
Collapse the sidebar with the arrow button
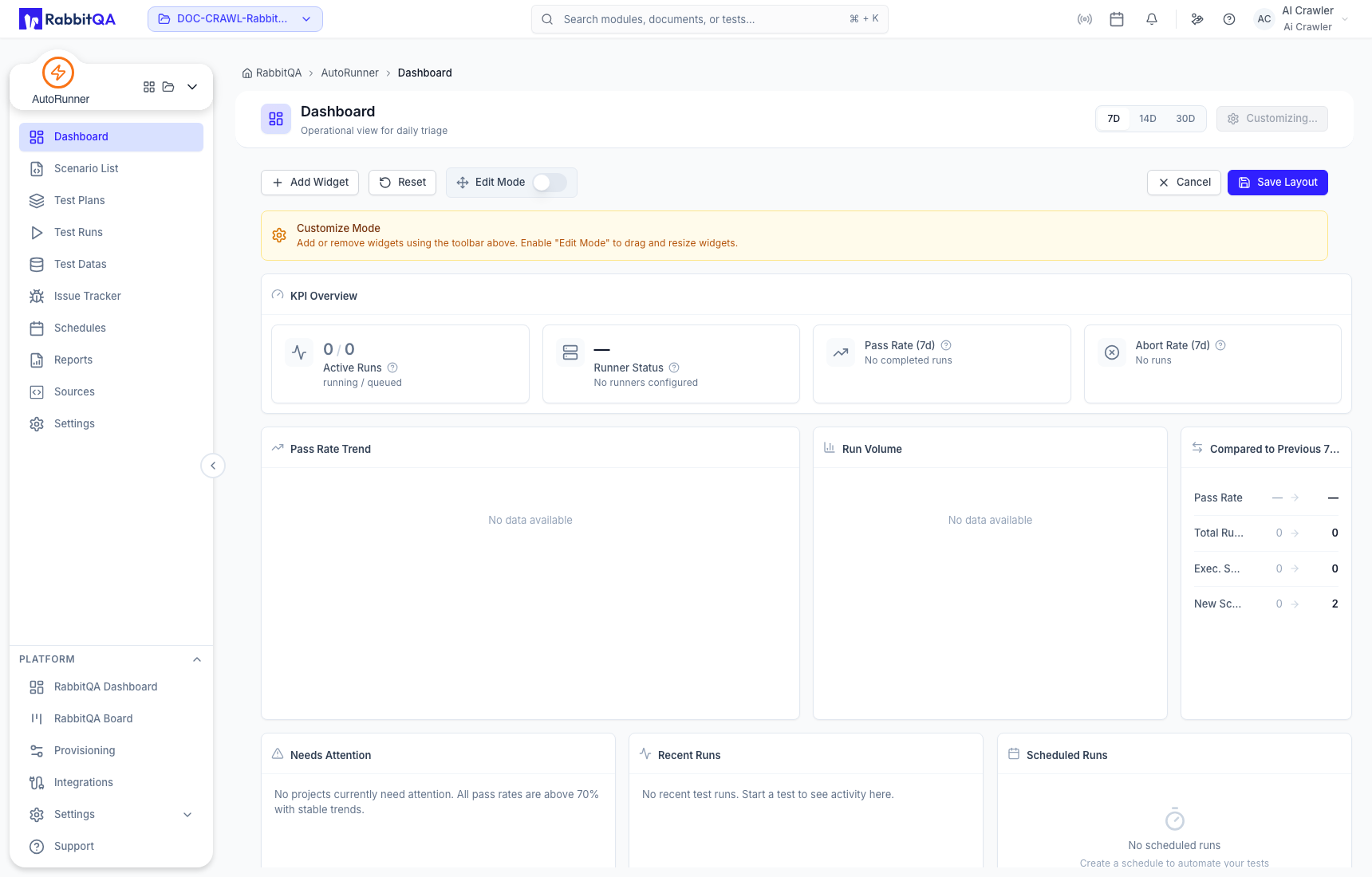click(x=213, y=466)
